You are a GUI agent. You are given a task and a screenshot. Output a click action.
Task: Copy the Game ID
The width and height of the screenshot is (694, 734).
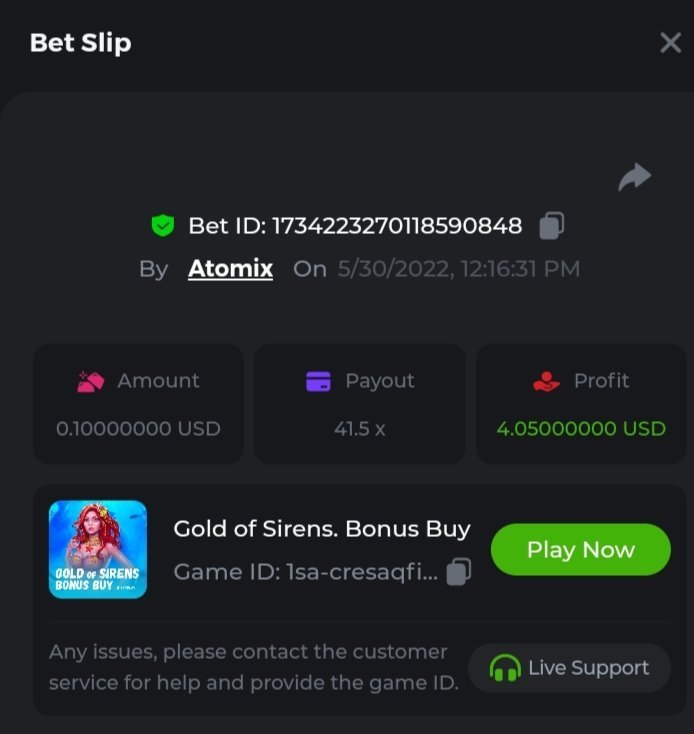point(458,572)
